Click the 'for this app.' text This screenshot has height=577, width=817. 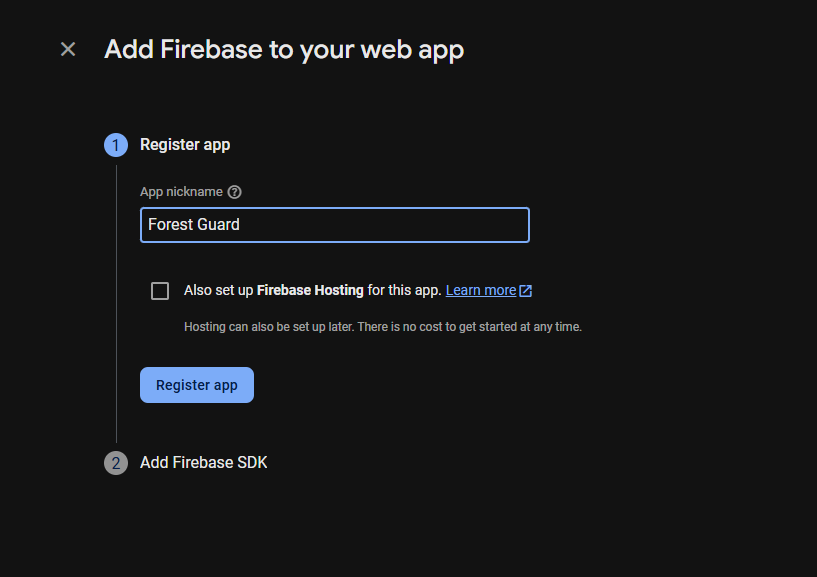(x=404, y=291)
